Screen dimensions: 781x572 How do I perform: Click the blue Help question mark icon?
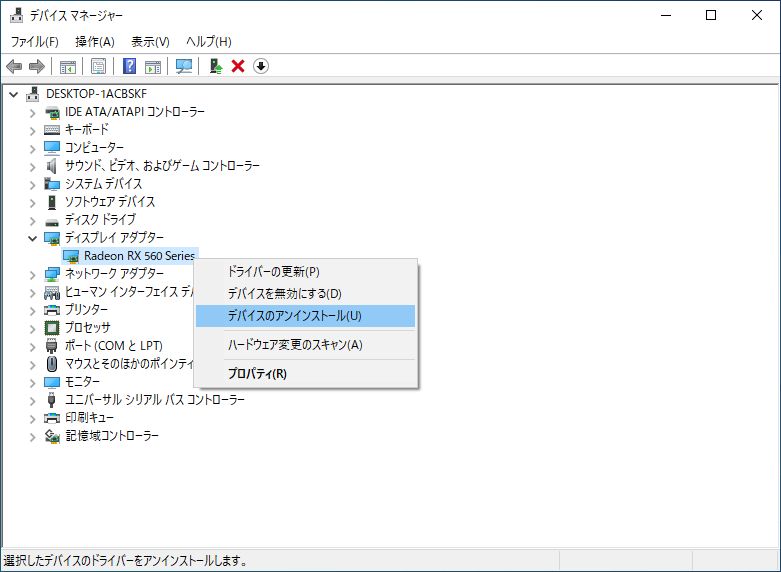tap(130, 66)
